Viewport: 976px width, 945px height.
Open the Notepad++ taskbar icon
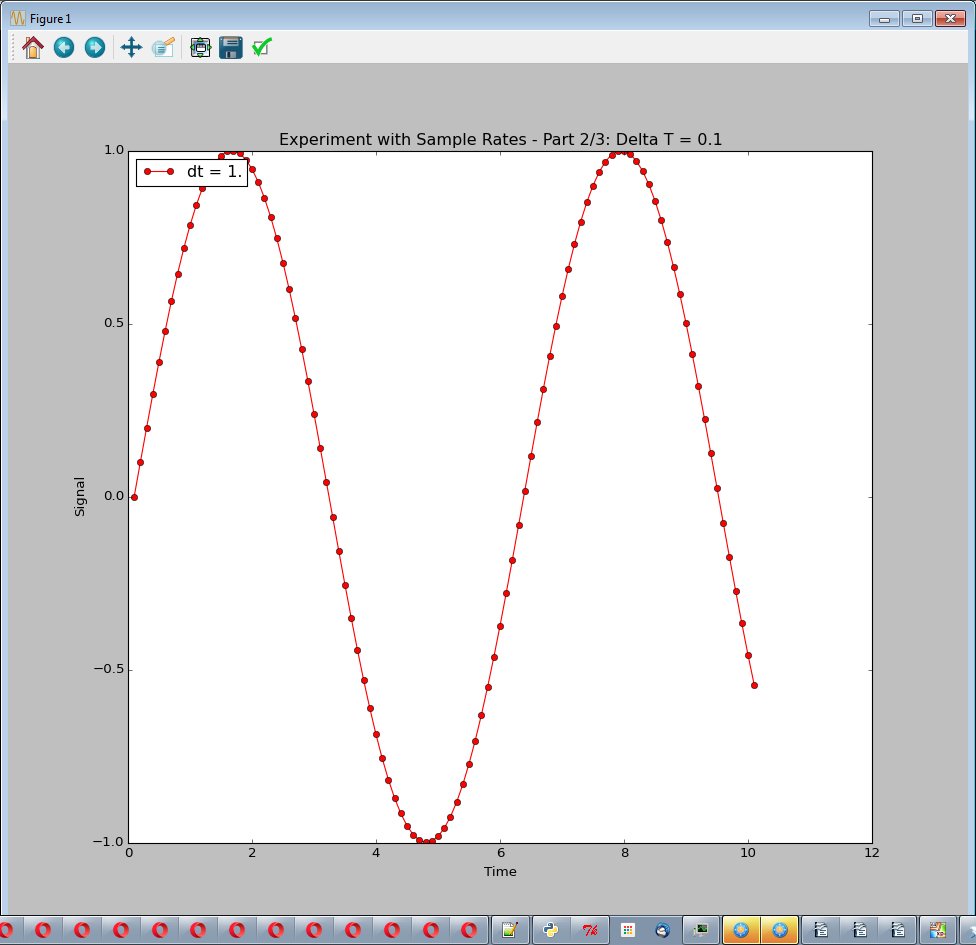point(510,930)
